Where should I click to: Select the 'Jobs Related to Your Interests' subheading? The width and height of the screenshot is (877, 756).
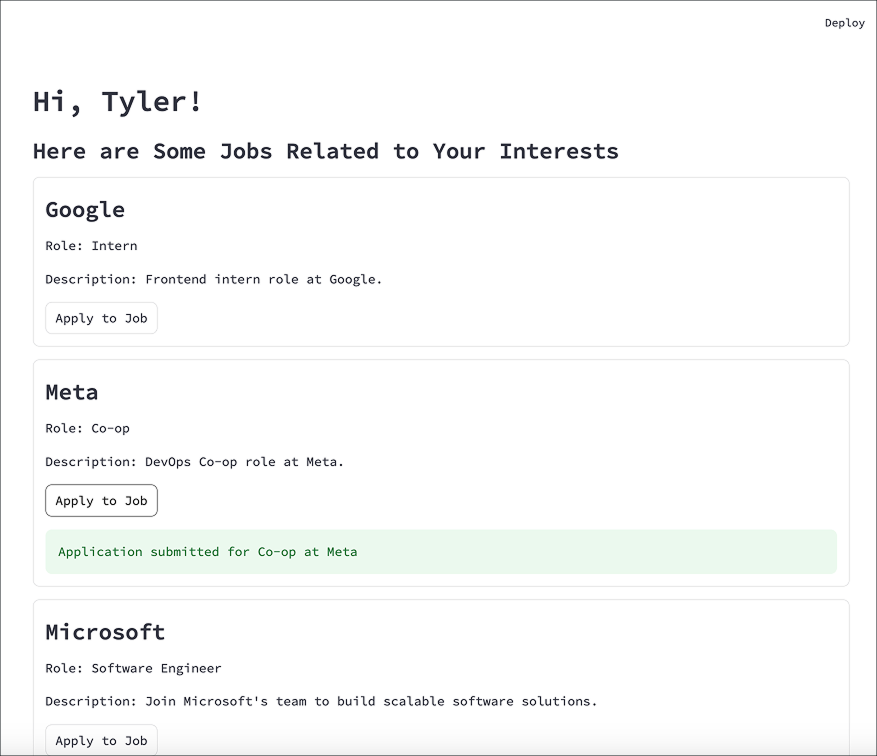[326, 152]
